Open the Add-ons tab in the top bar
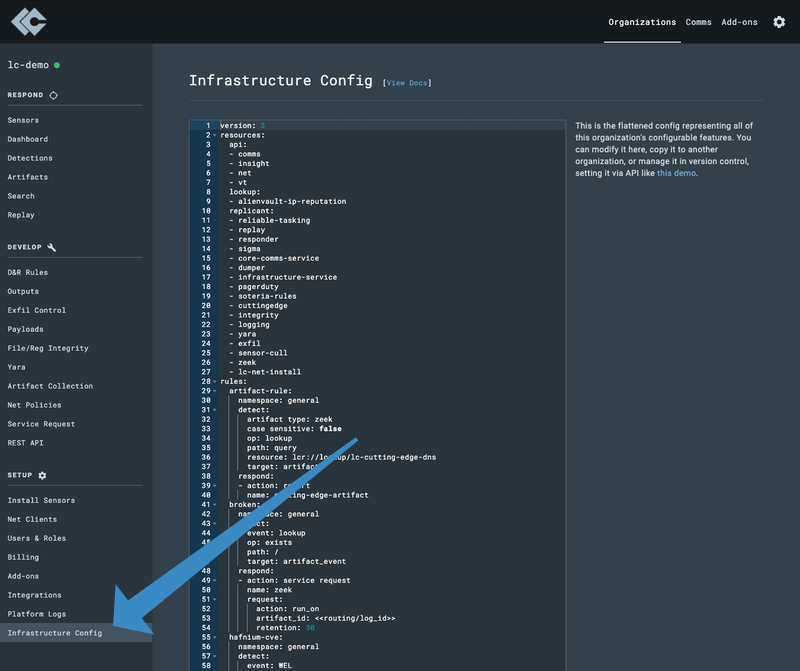Viewport: 800px width, 671px height. pos(739,22)
